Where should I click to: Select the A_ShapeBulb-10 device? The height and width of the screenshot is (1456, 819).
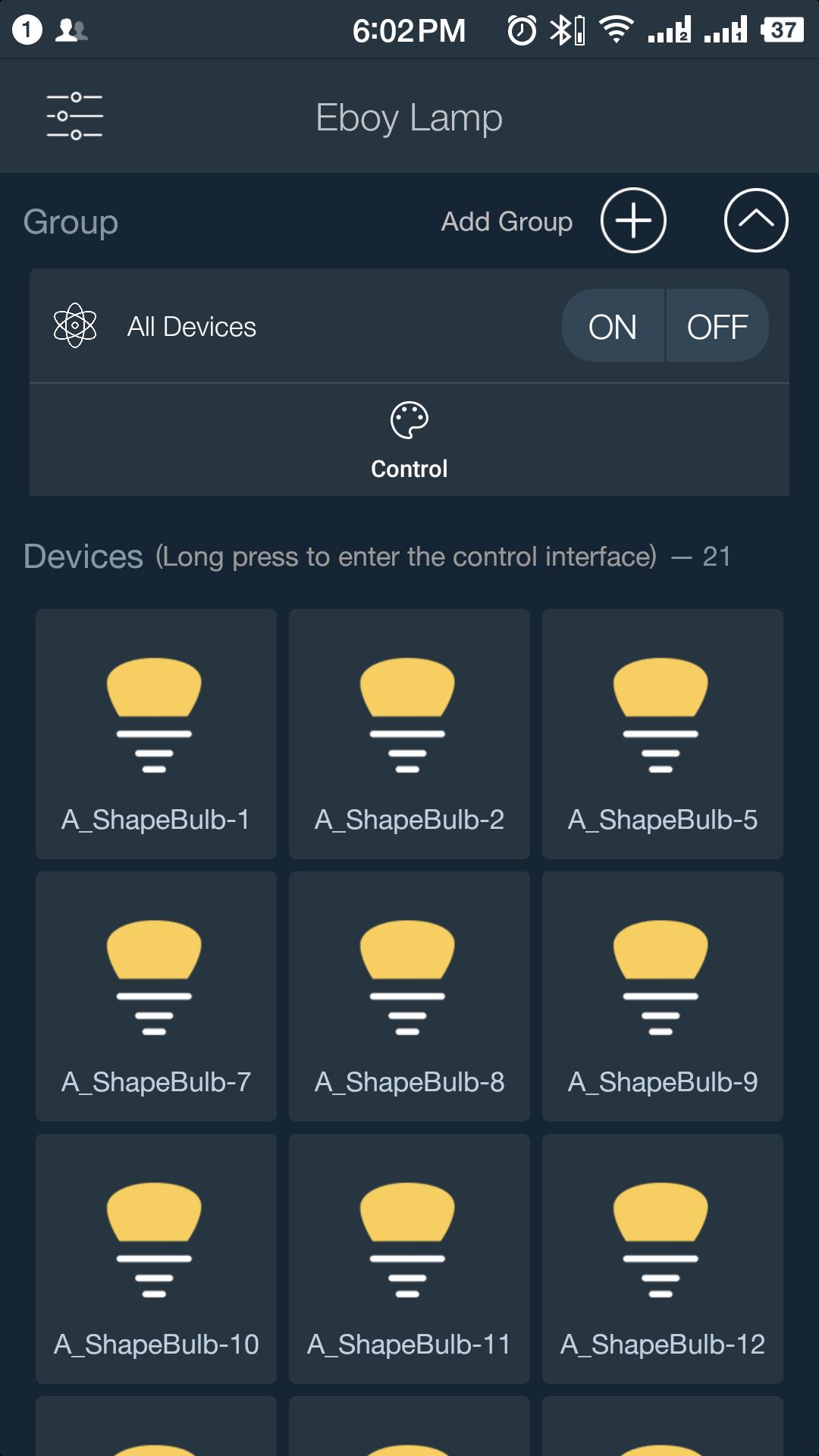click(x=155, y=1258)
